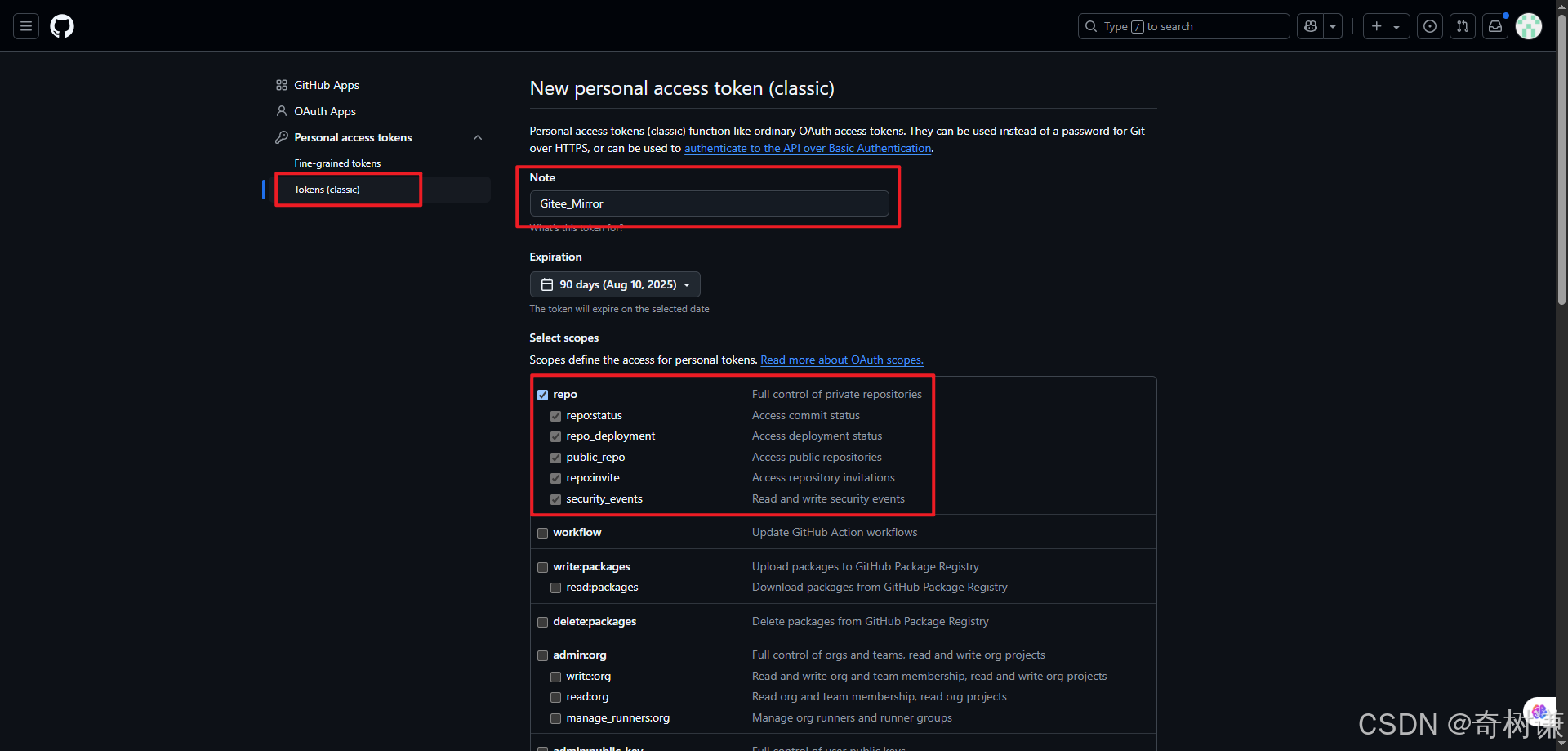Viewport: 1568px width, 751px height.
Task: Follow authenticate to the API link
Action: point(808,148)
